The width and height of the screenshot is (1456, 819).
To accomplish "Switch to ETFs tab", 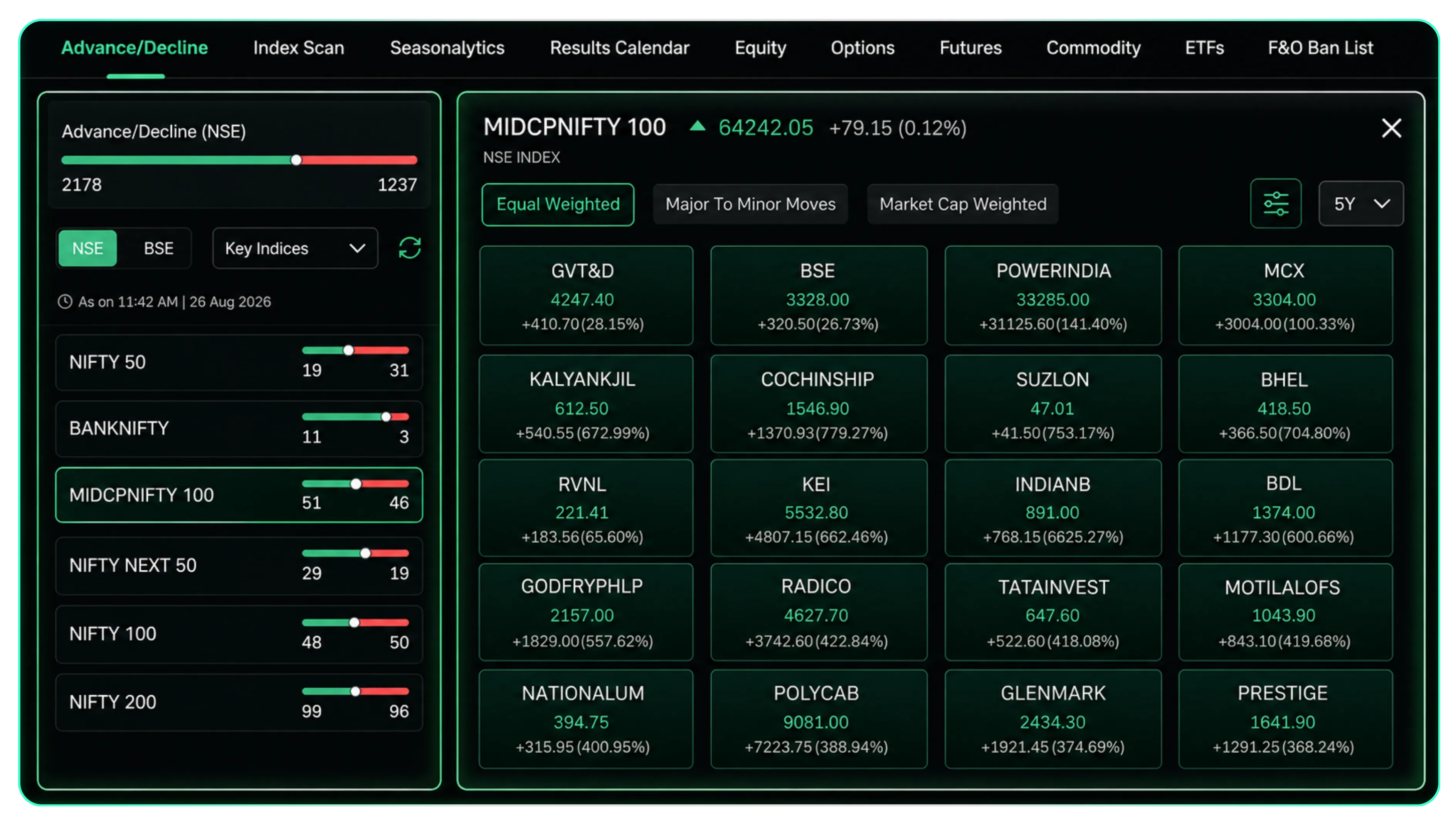I will coord(1204,48).
